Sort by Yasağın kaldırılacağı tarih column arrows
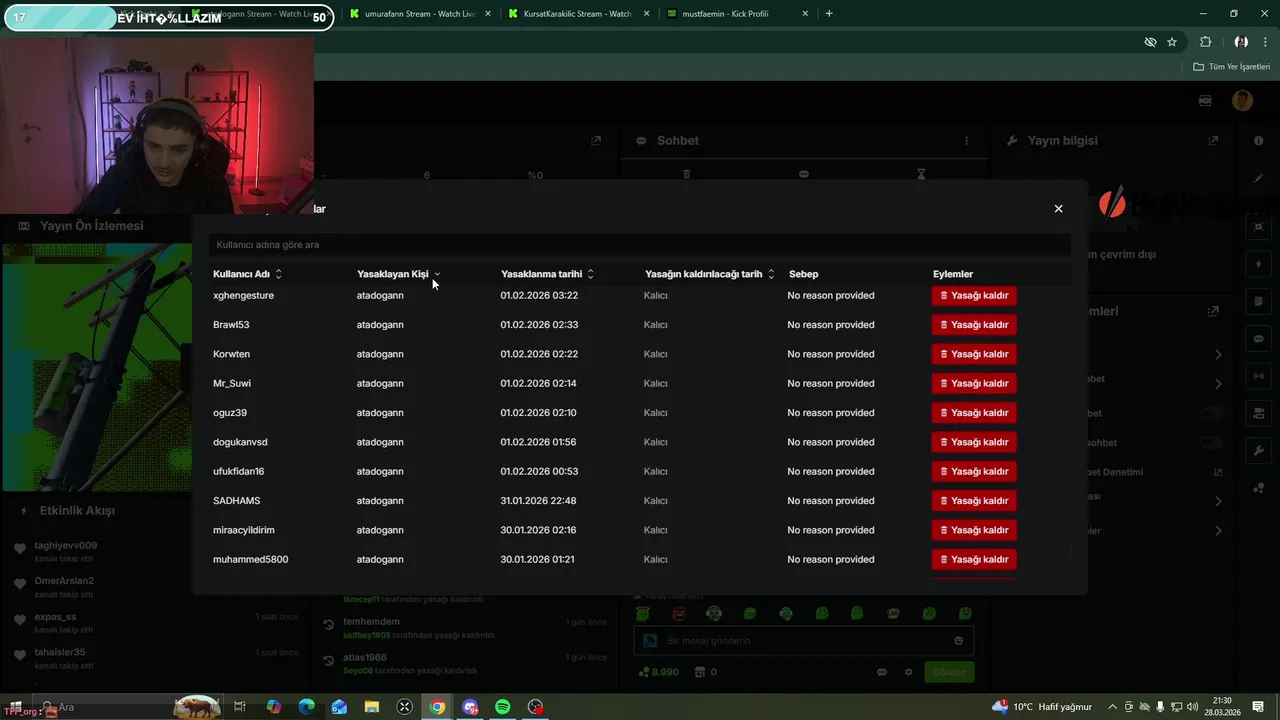The height and width of the screenshot is (720, 1280). coord(771,274)
